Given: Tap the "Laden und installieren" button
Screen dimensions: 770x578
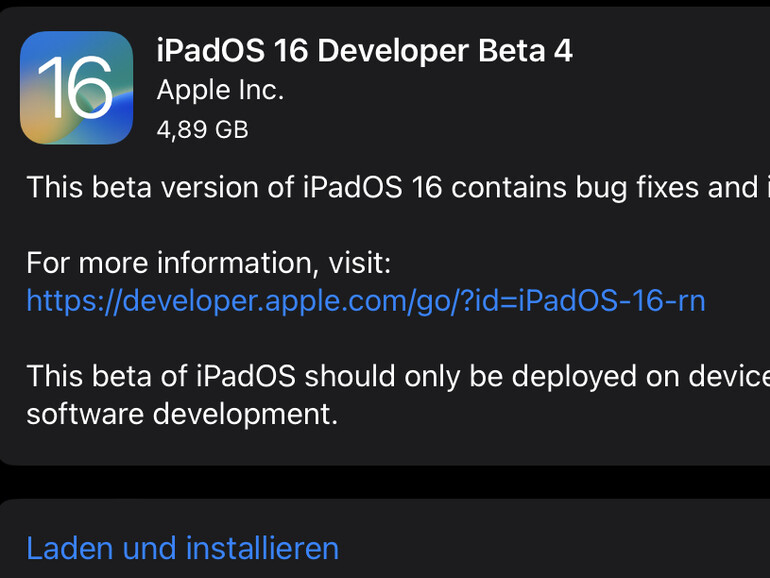Looking at the screenshot, I should [182, 548].
